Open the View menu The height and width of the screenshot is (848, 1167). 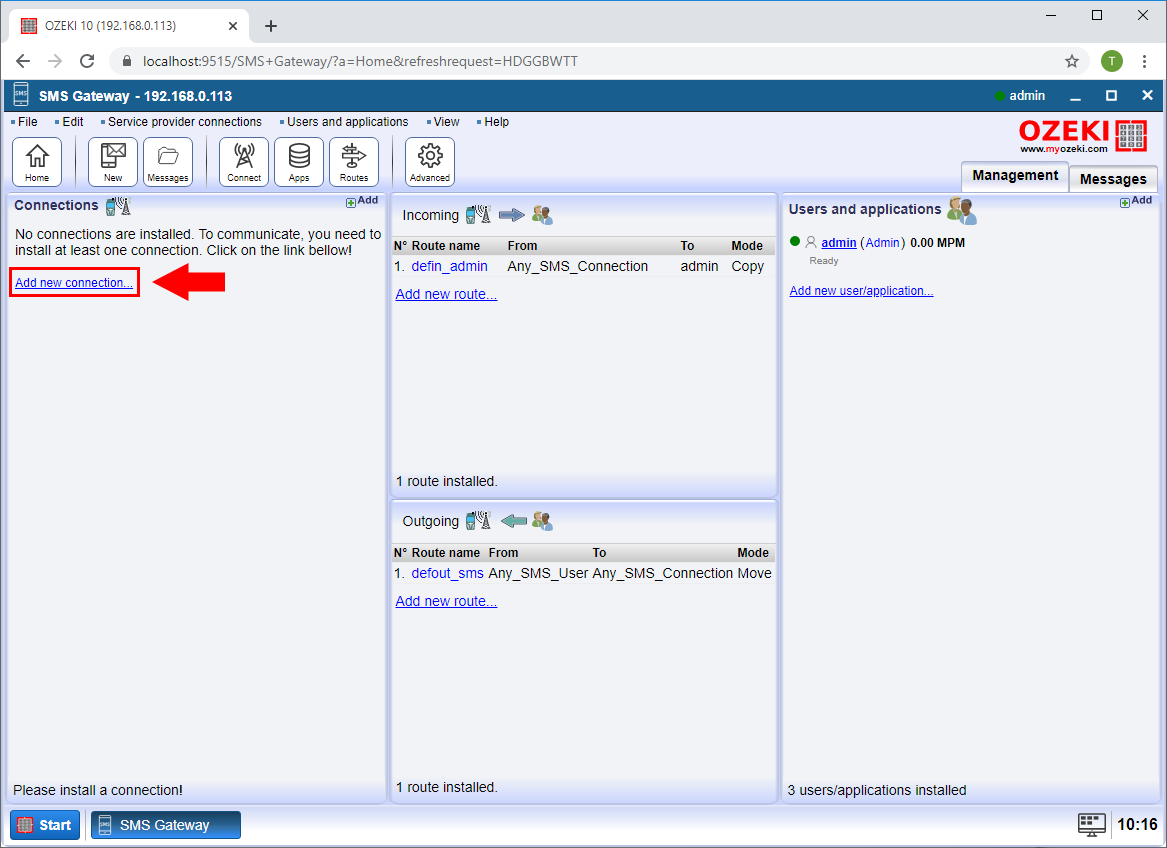[446, 122]
